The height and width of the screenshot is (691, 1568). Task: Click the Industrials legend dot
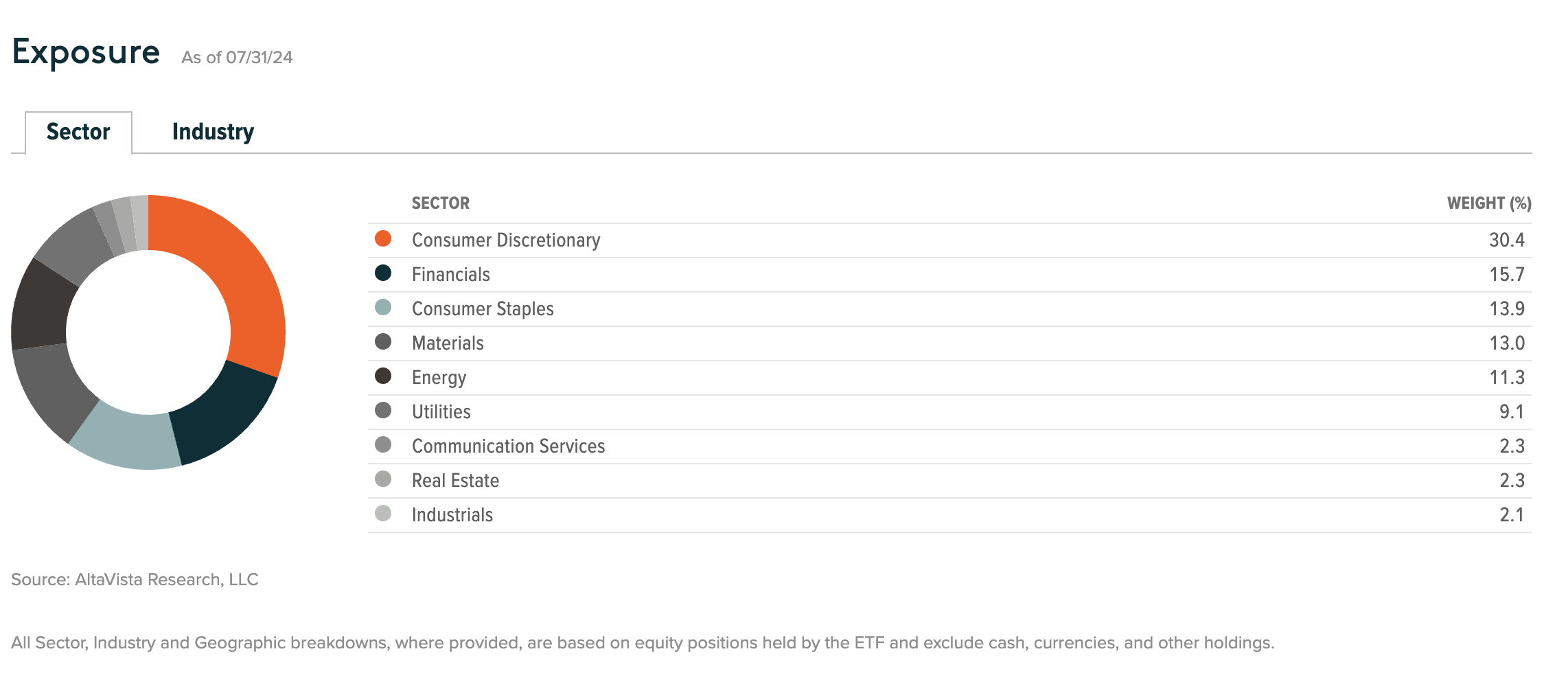(383, 514)
